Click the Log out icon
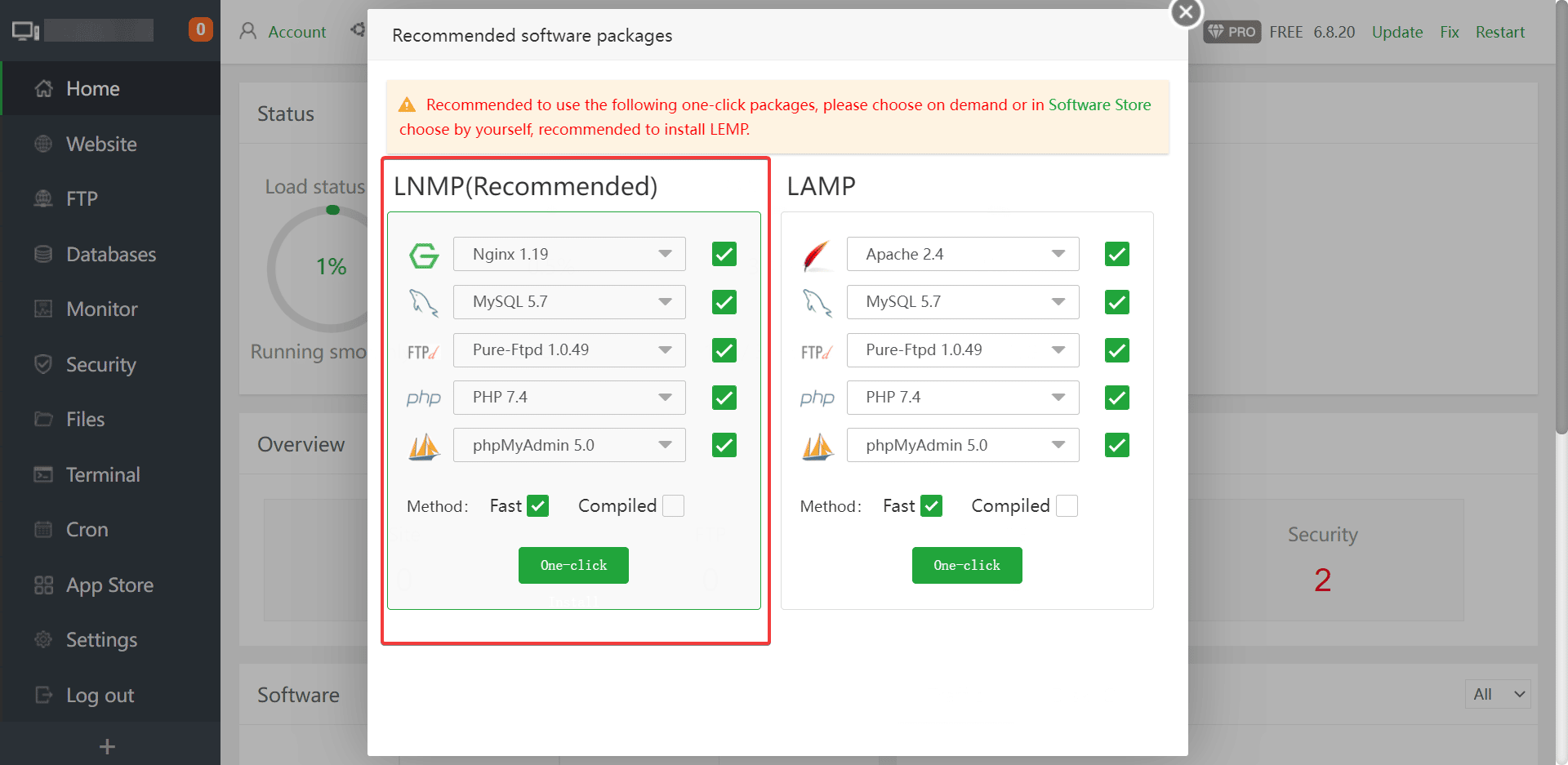Image resolution: width=1568 pixels, height=765 pixels. (x=43, y=695)
